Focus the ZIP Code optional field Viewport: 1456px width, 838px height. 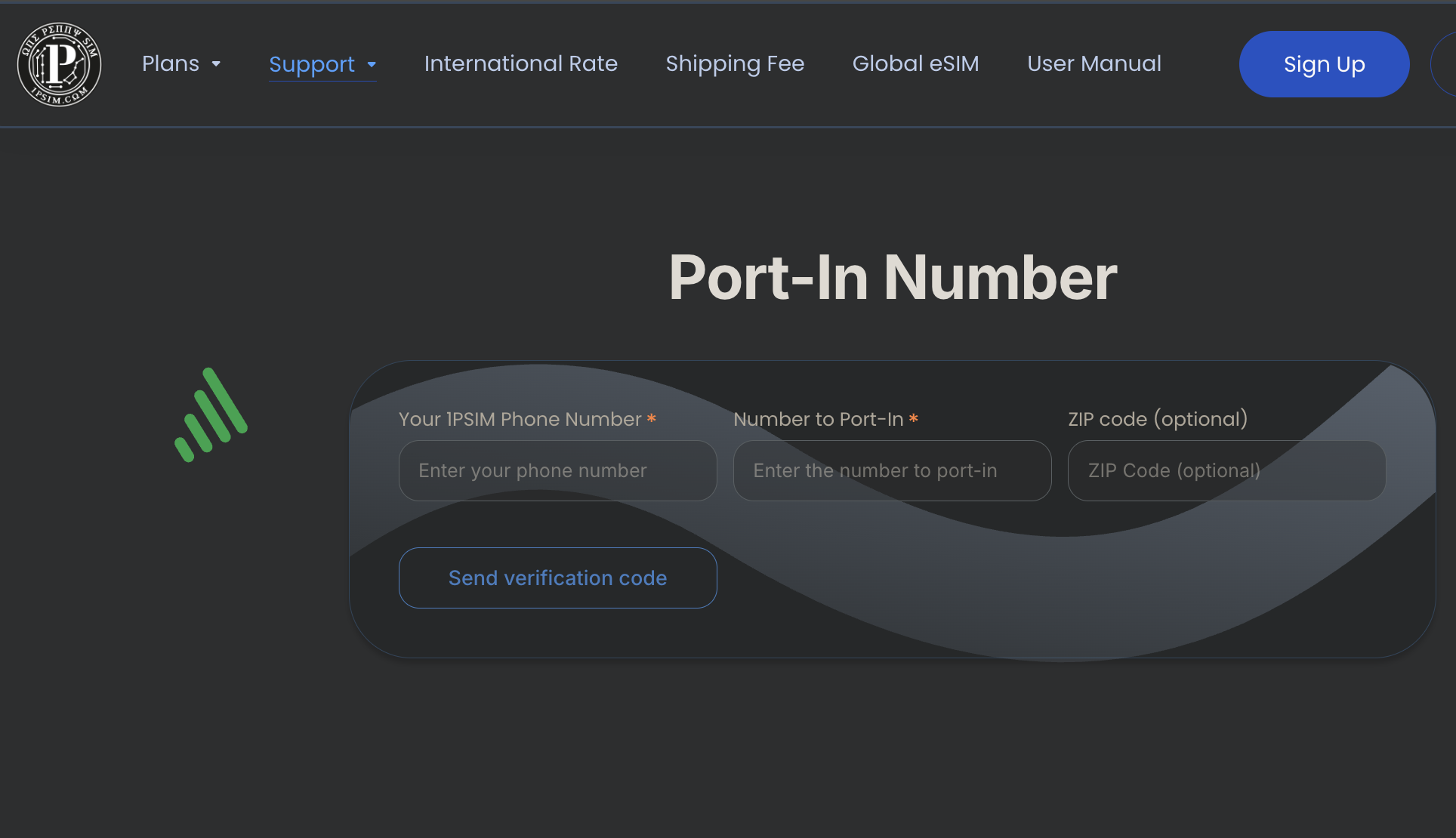coord(1226,470)
